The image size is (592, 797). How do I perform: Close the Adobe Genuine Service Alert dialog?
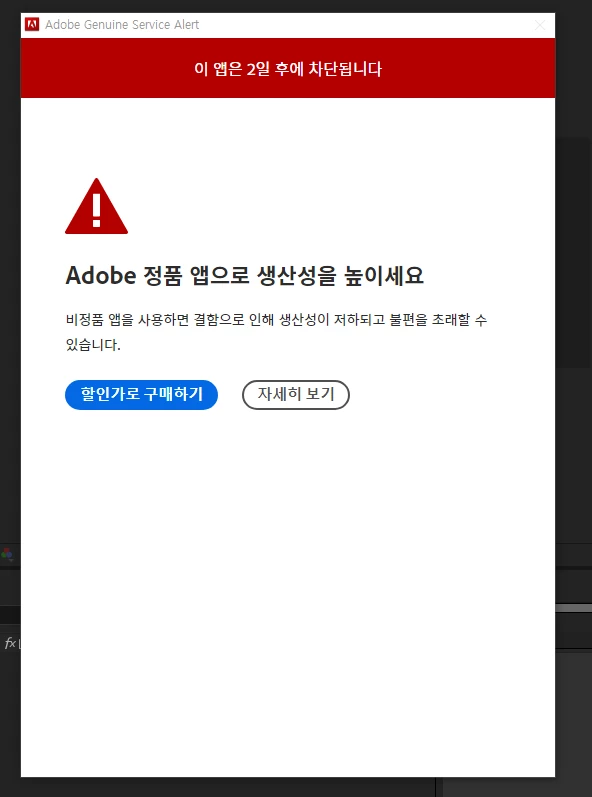coord(540,25)
